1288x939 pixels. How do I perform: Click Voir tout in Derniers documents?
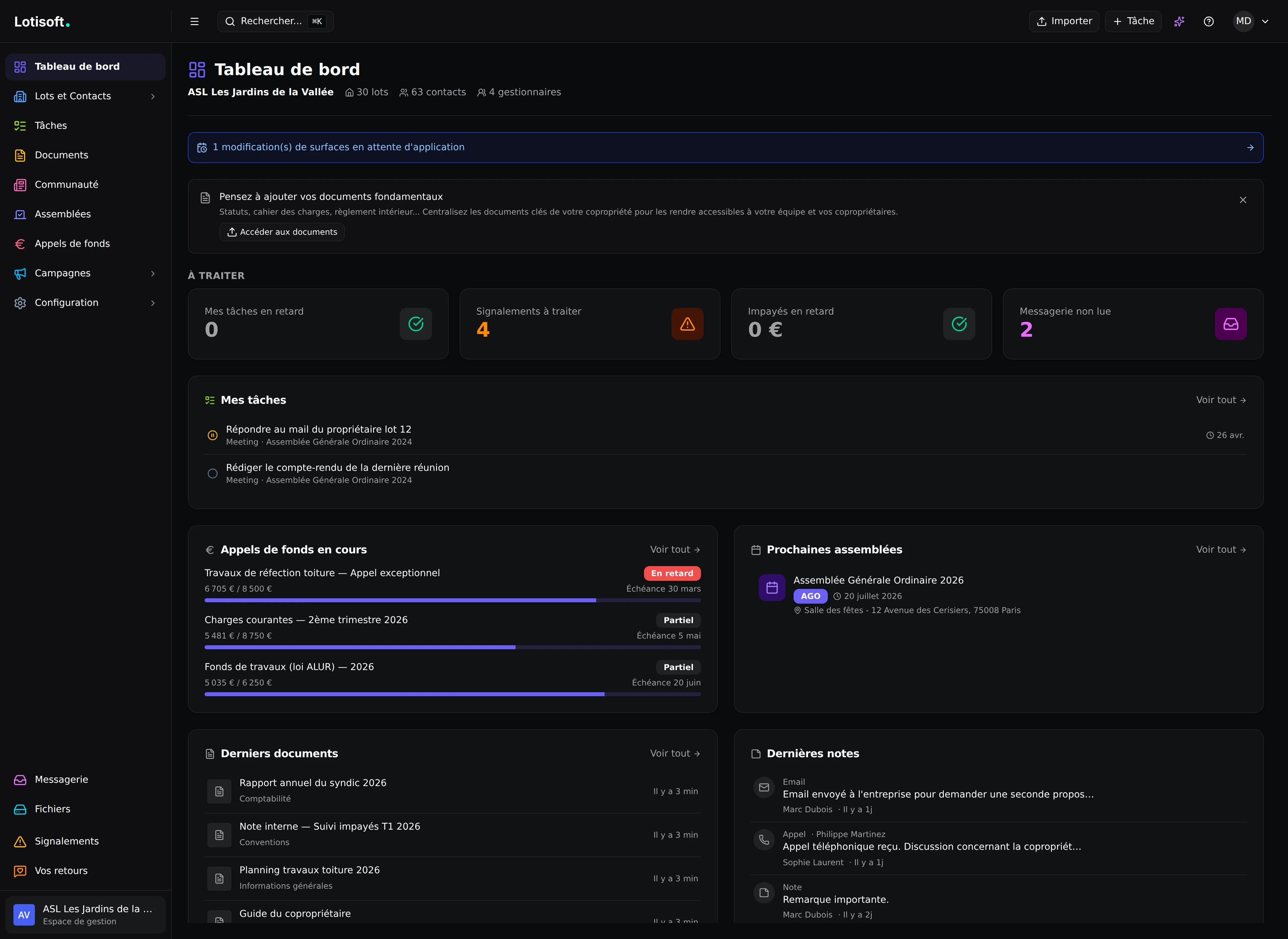(x=675, y=754)
